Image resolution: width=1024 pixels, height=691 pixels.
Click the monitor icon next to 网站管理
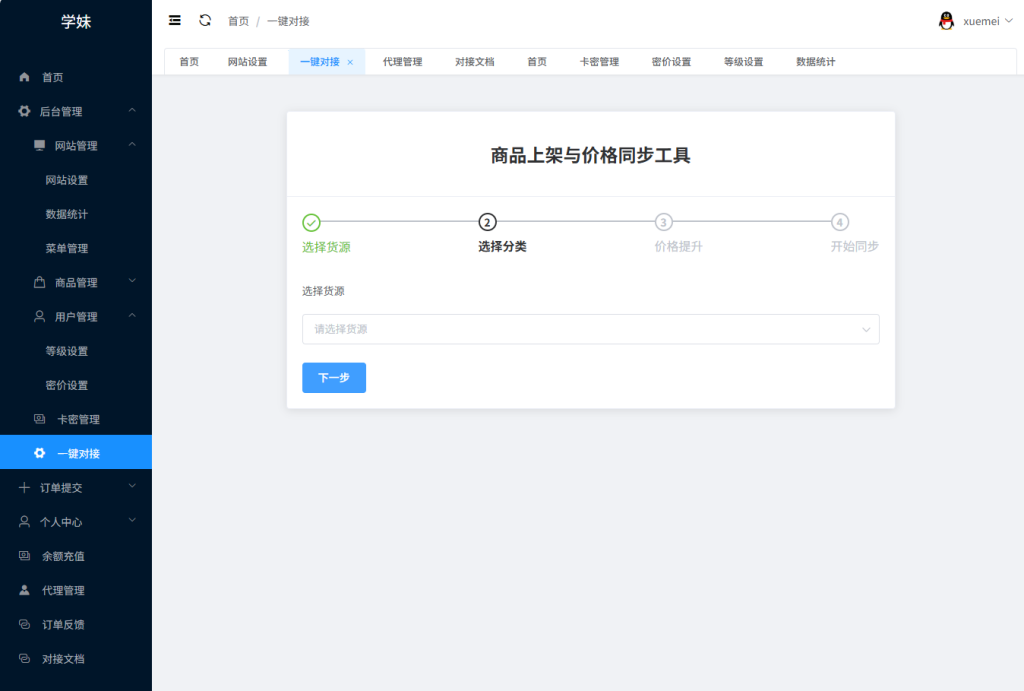pos(40,146)
